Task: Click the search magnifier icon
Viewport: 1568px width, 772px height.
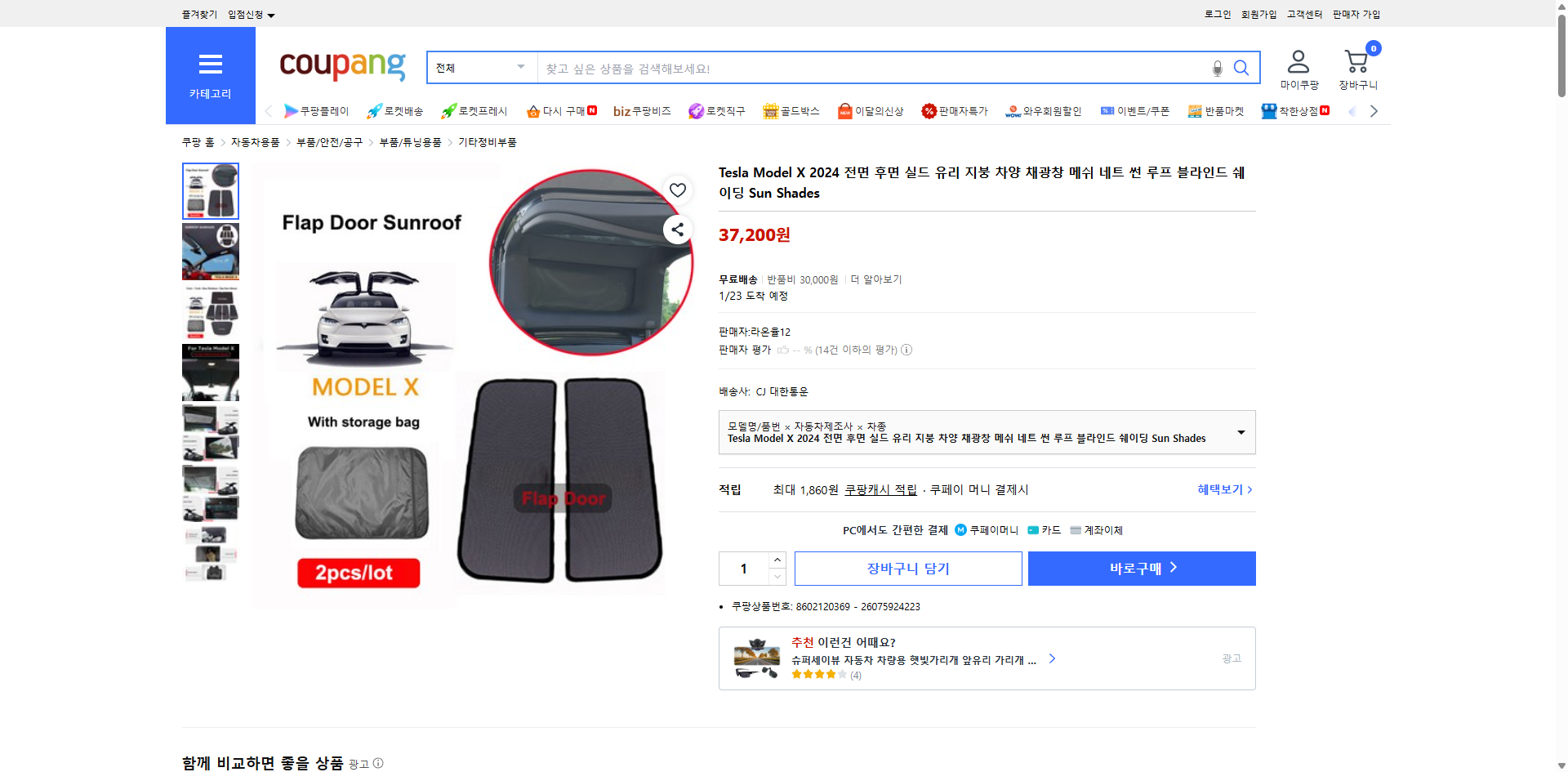Action: [x=1241, y=68]
